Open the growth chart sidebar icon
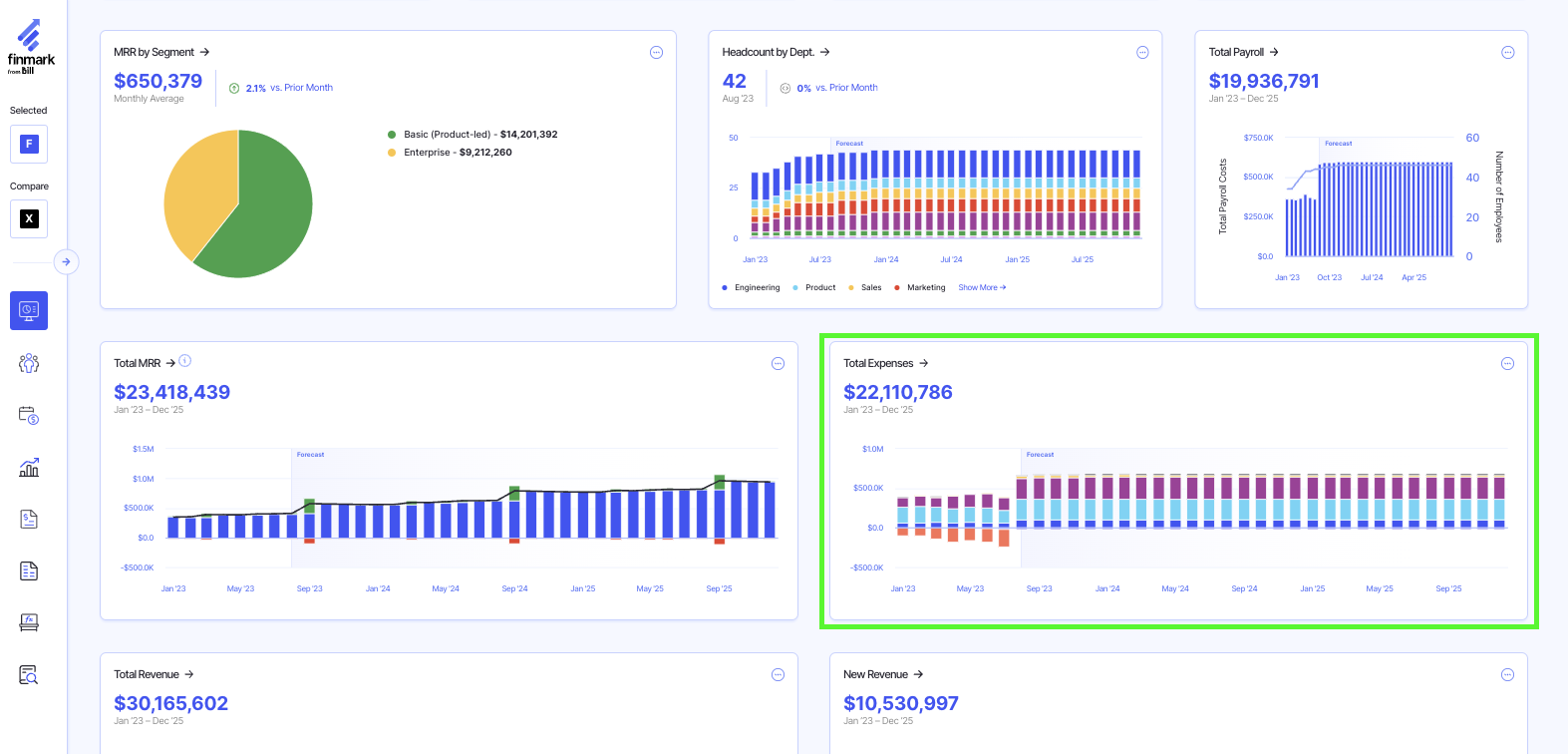Viewport: 1568px width, 754px height. [x=29, y=467]
